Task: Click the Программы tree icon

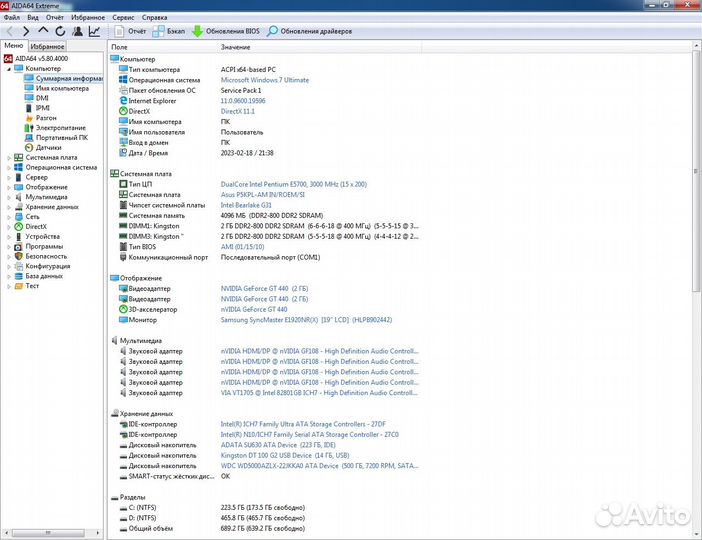Action: [18, 246]
